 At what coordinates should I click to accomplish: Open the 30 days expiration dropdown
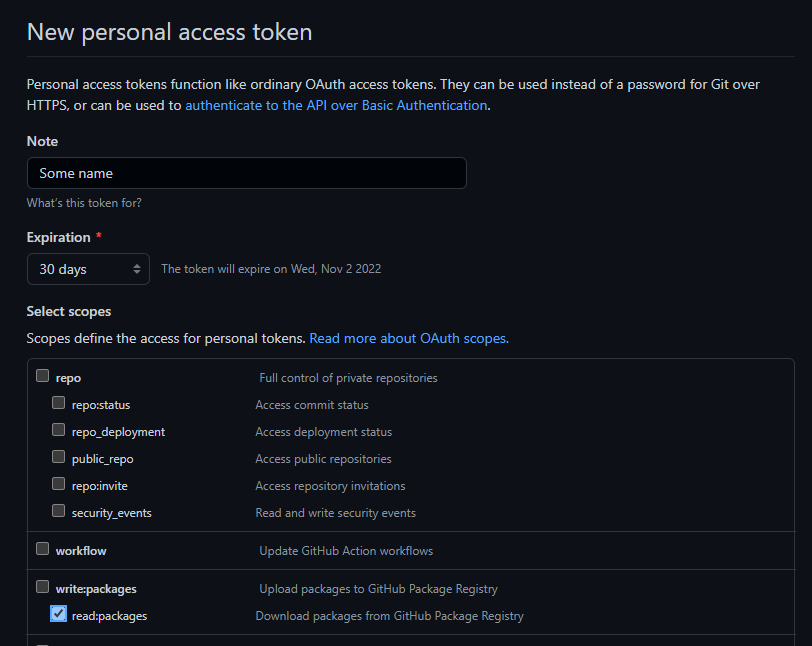[88, 269]
